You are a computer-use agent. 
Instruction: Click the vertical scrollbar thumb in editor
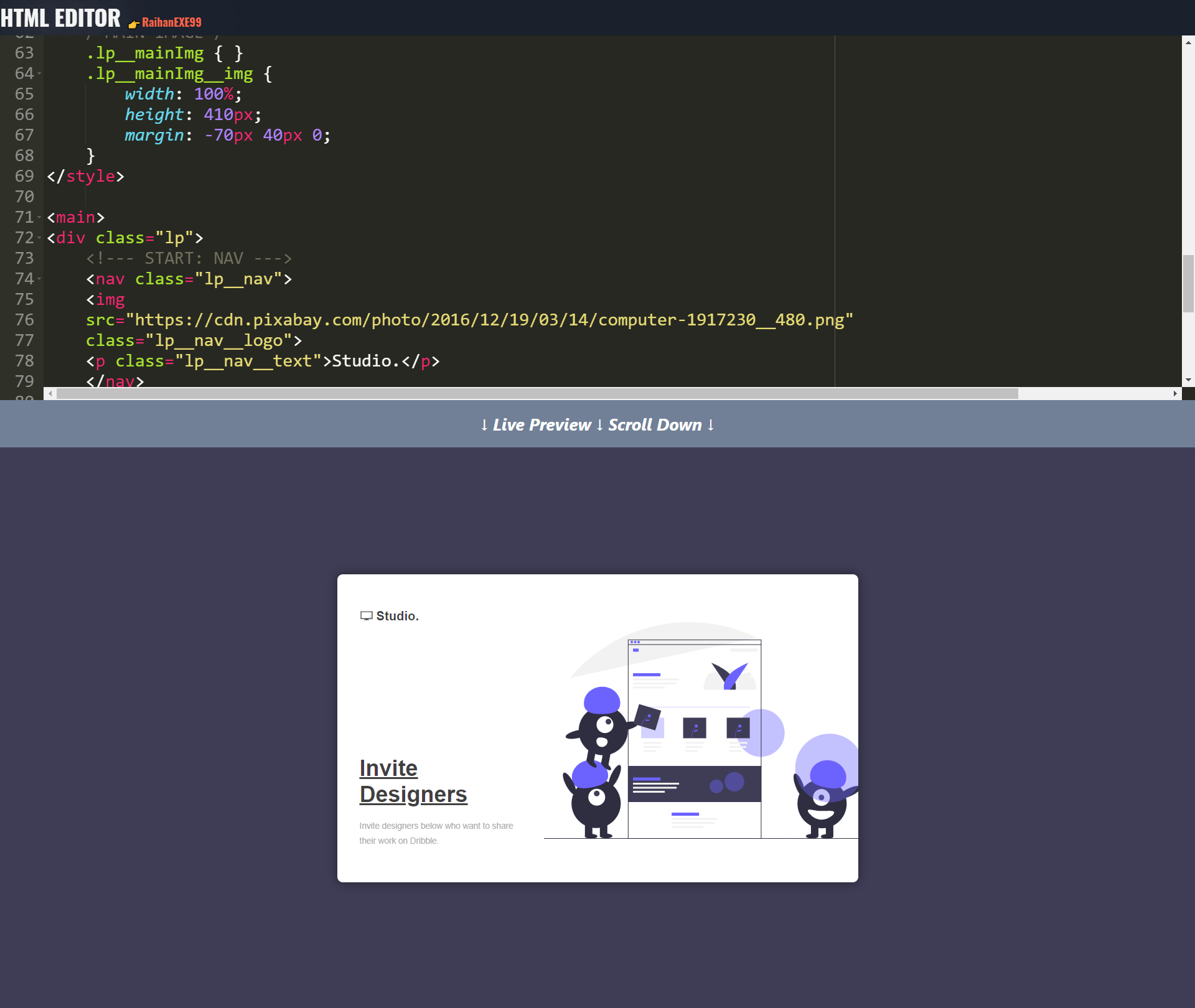click(x=1188, y=283)
